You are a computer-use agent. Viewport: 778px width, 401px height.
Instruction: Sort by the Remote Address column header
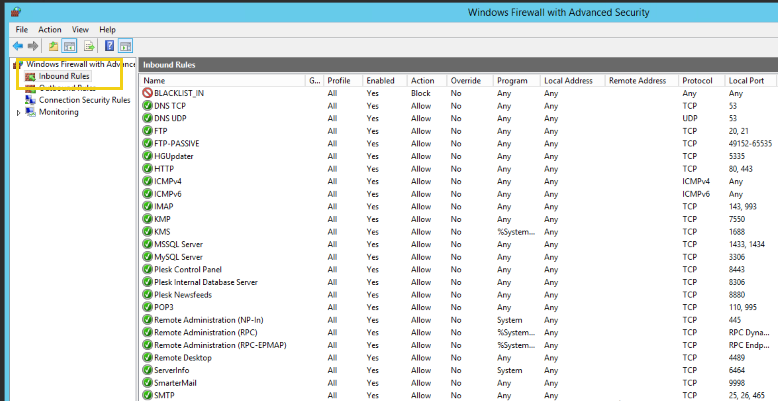click(x=642, y=80)
